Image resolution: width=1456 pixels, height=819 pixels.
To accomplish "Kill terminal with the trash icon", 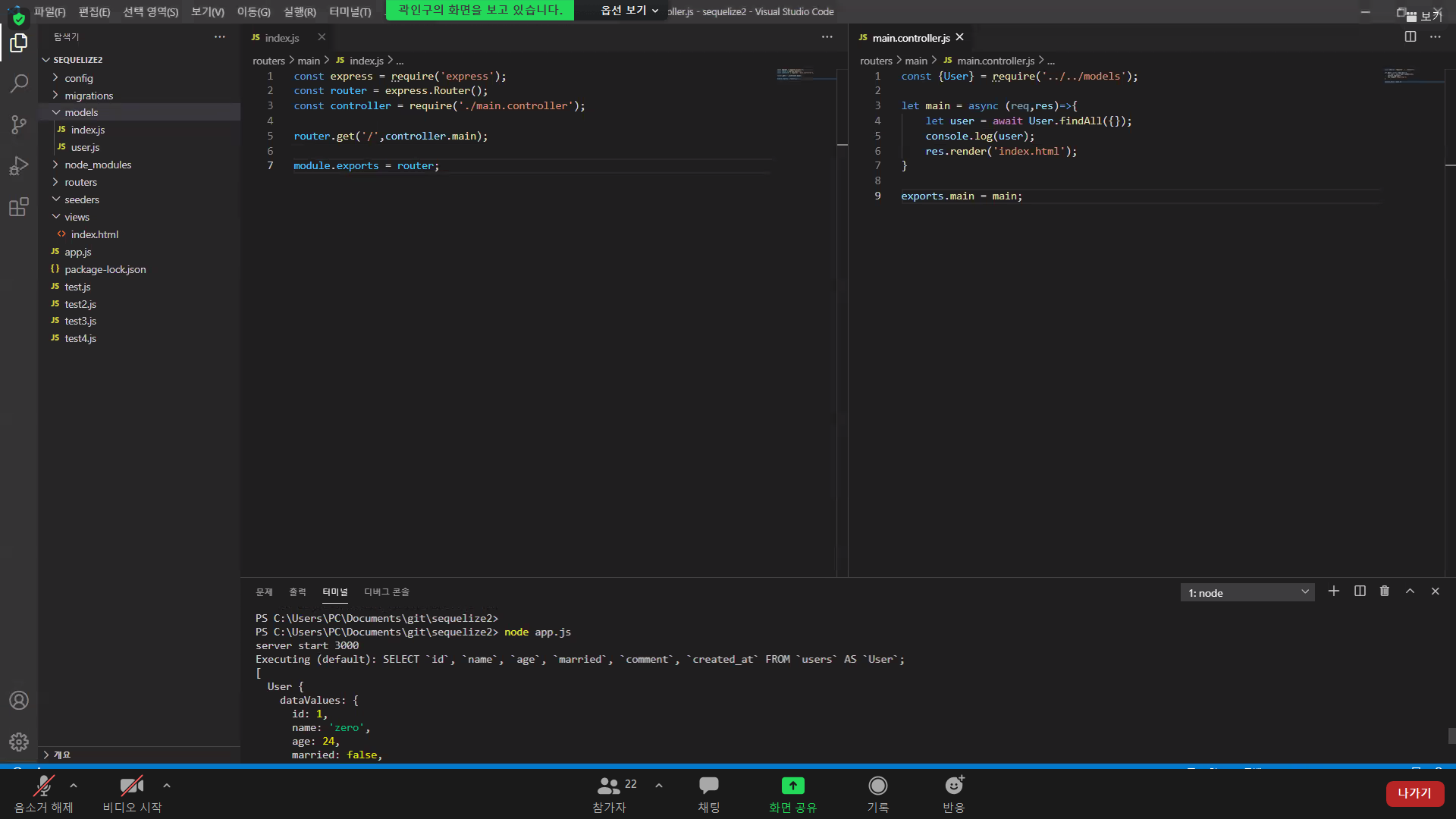I will [x=1384, y=591].
